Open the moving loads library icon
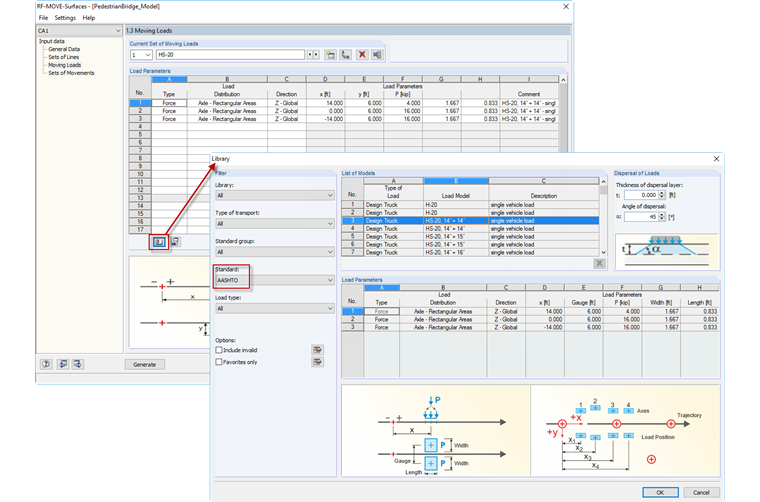 [159, 241]
